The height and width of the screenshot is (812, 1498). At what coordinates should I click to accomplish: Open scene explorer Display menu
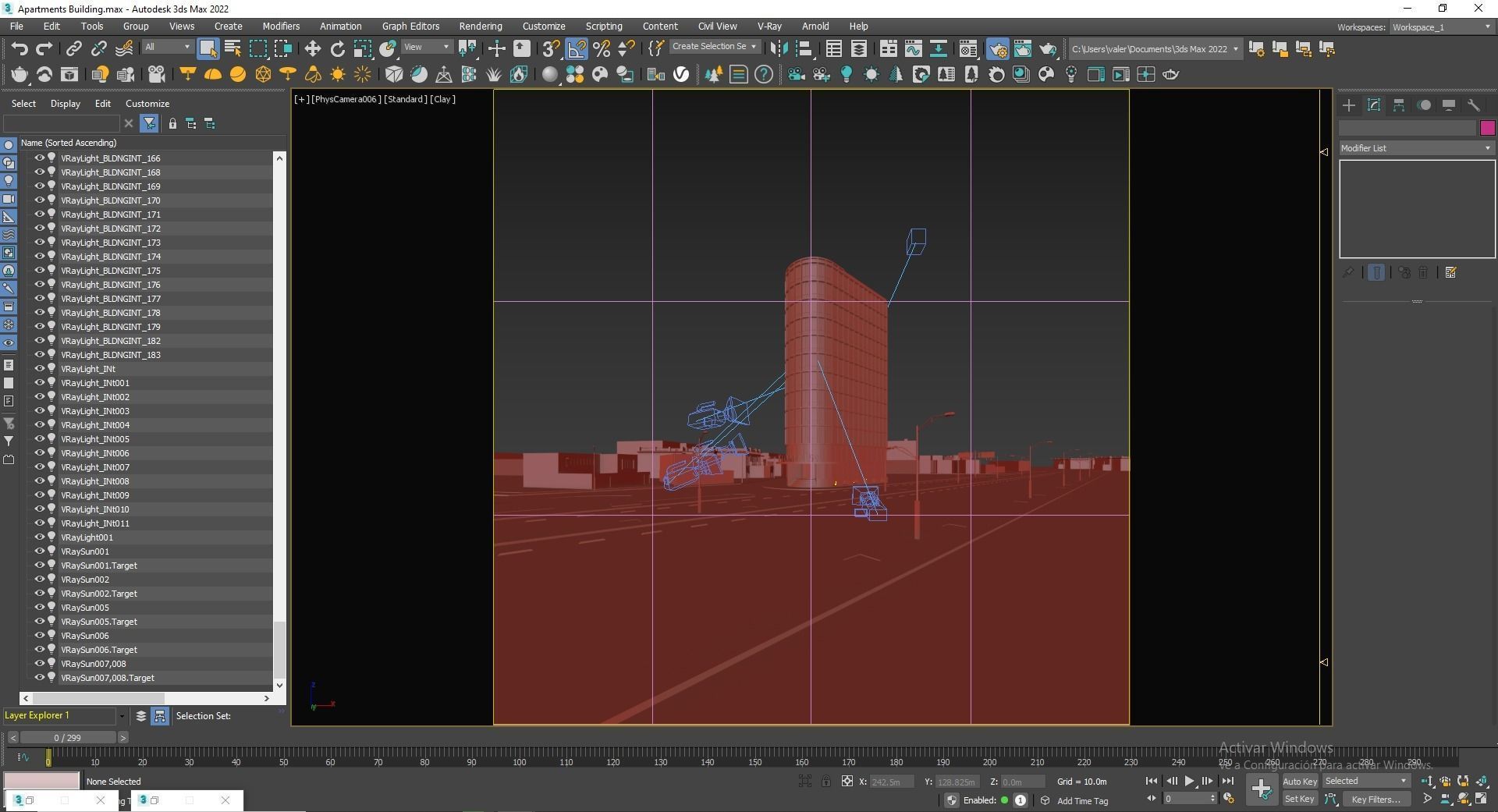pyautogui.click(x=66, y=104)
